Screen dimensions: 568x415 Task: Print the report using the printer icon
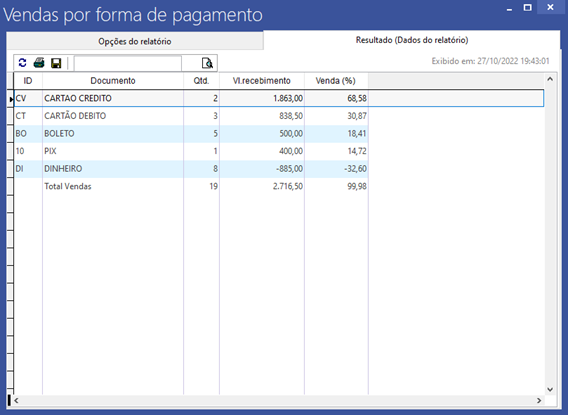click(x=39, y=63)
